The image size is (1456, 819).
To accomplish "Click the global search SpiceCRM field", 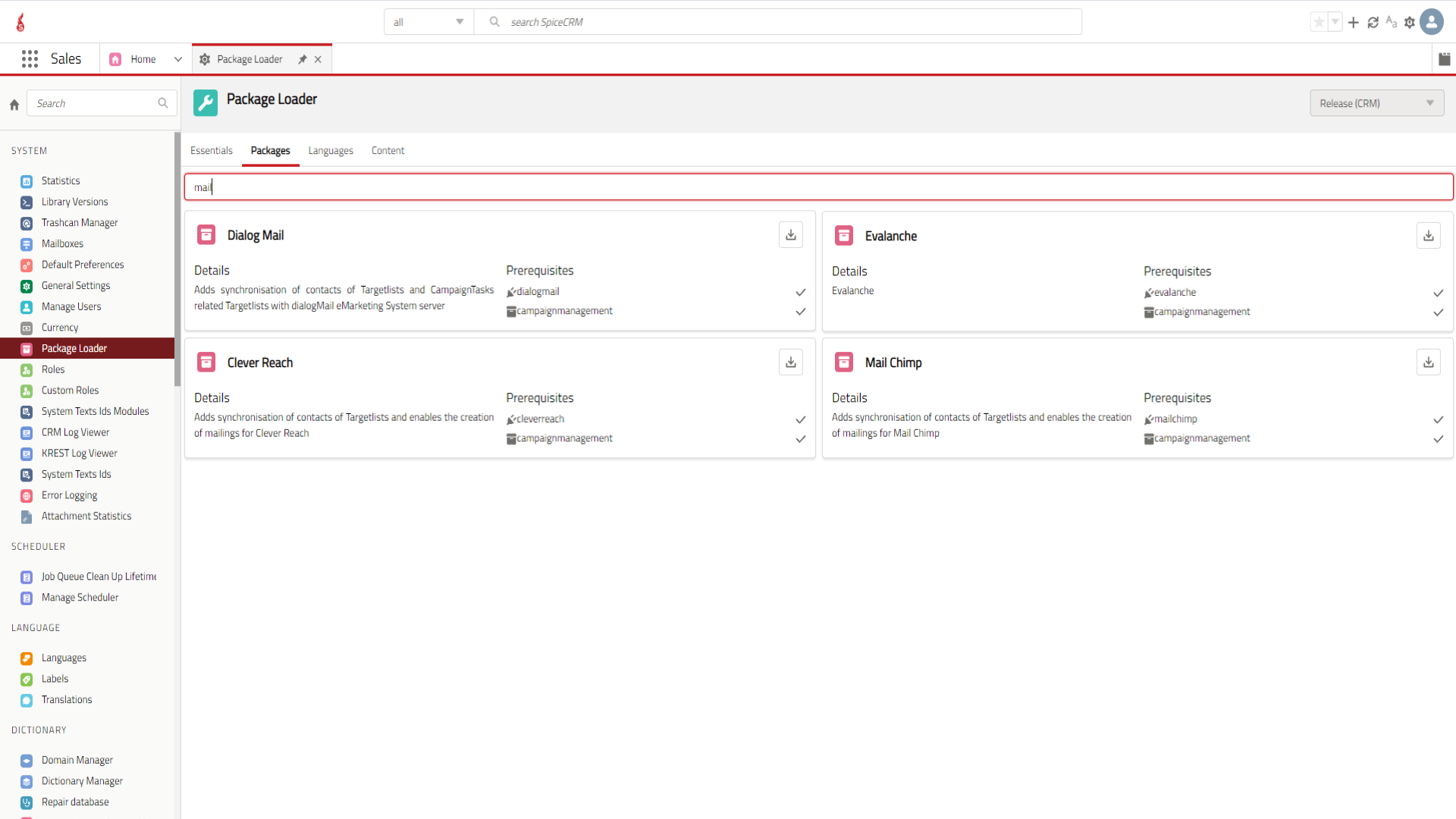I will tap(778, 22).
